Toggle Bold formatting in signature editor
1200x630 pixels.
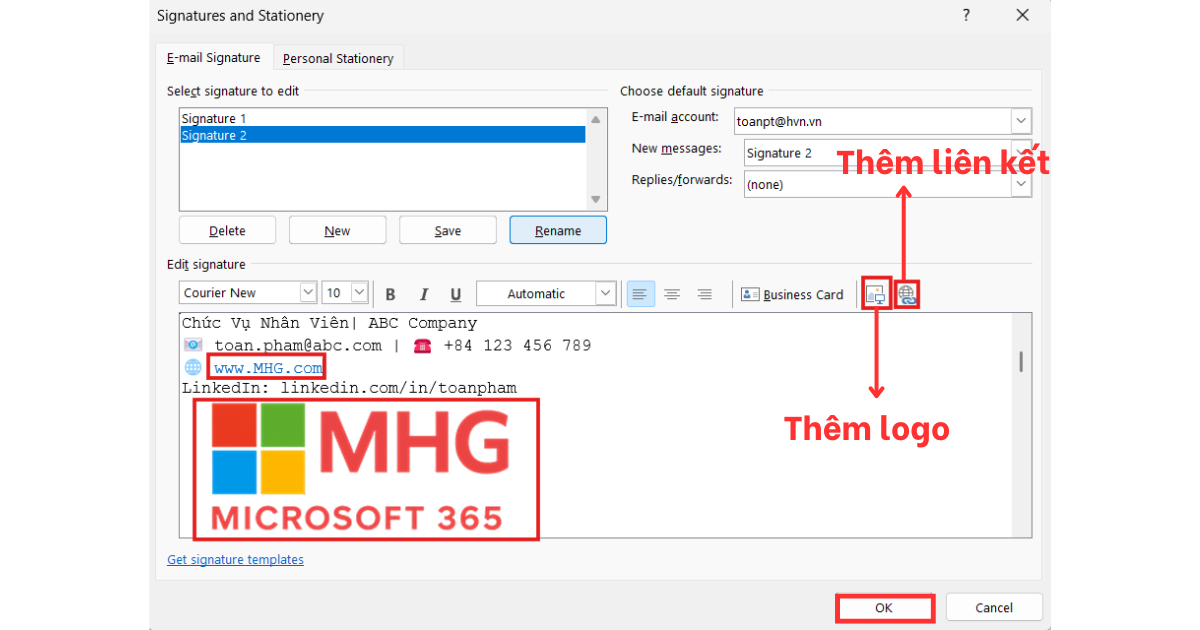(391, 294)
